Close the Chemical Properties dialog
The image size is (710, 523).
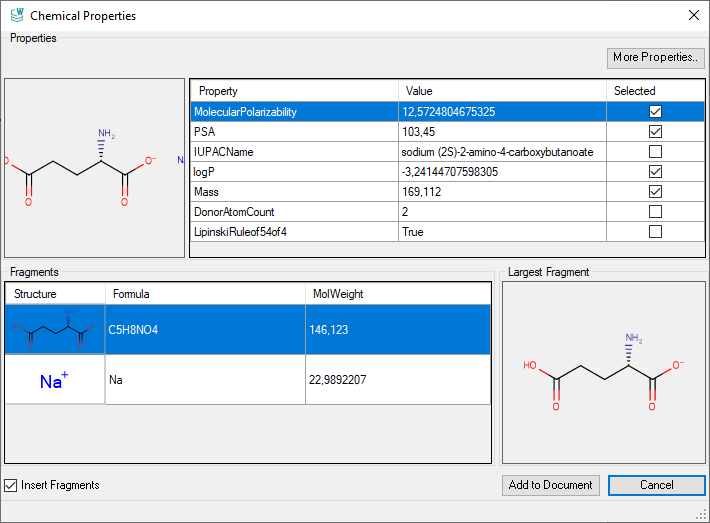[x=693, y=16]
